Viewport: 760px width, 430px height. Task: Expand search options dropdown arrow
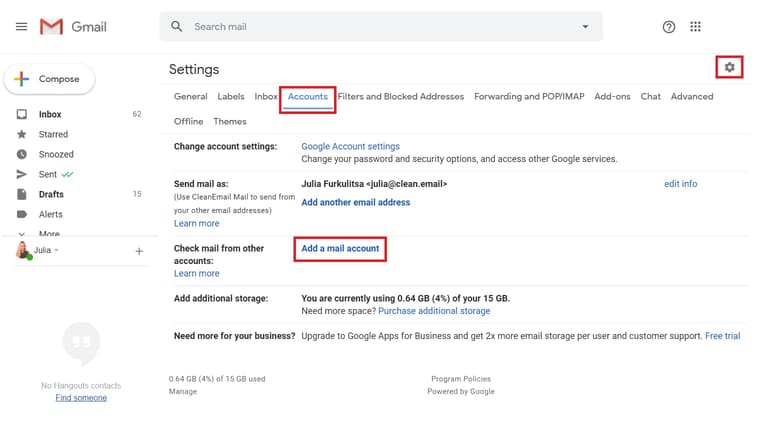click(584, 27)
